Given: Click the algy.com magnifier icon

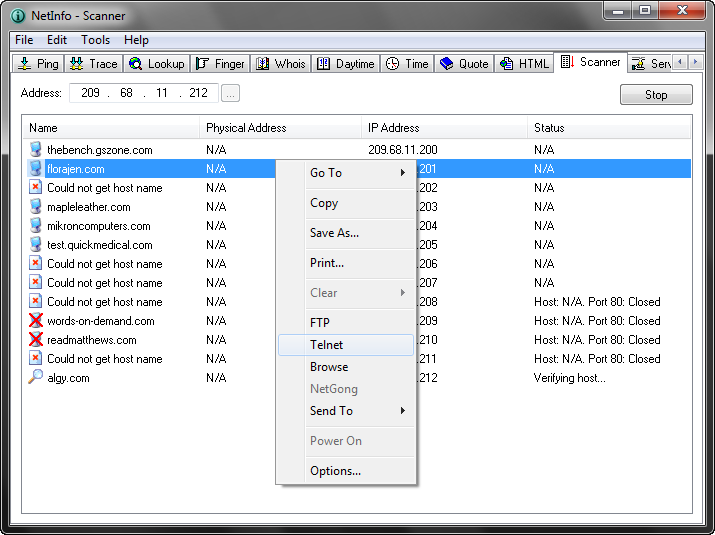Looking at the screenshot, I should point(36,378).
